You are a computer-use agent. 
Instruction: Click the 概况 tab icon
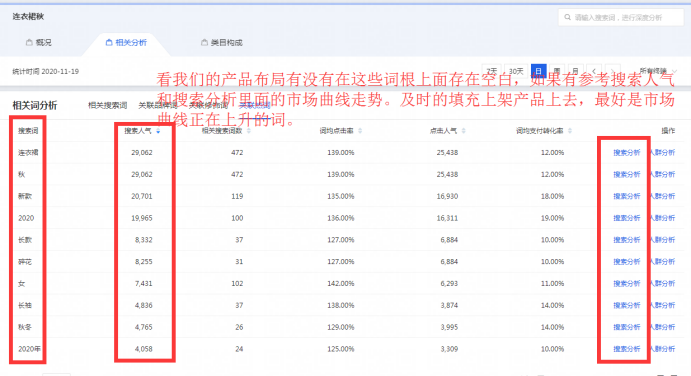[29, 42]
